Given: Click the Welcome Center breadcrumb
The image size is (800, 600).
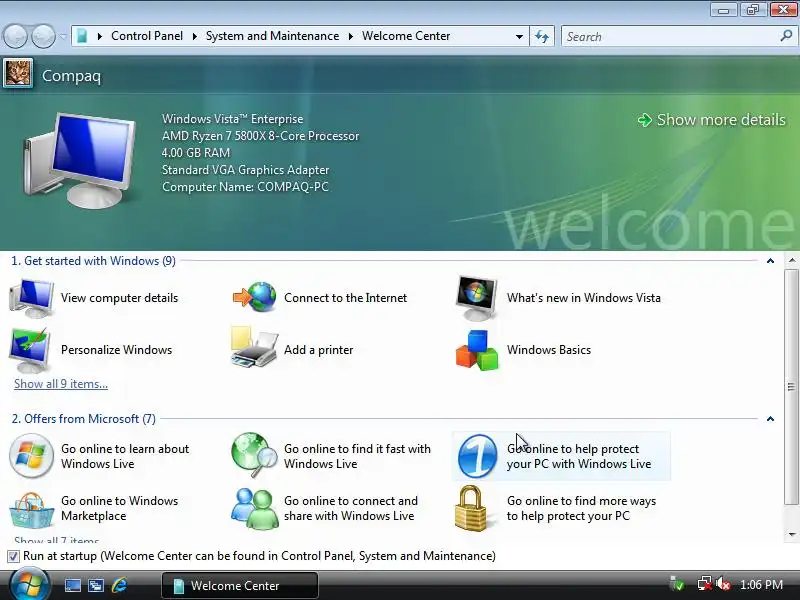Looking at the screenshot, I should point(406,36).
